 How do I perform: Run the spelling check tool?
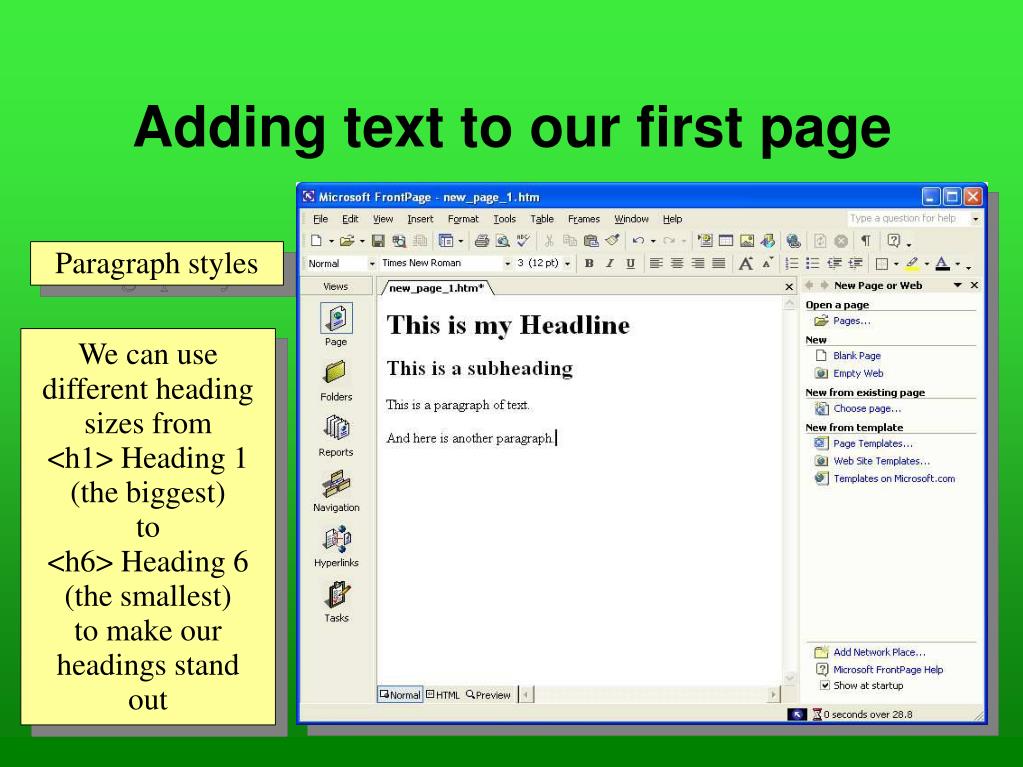[522, 241]
